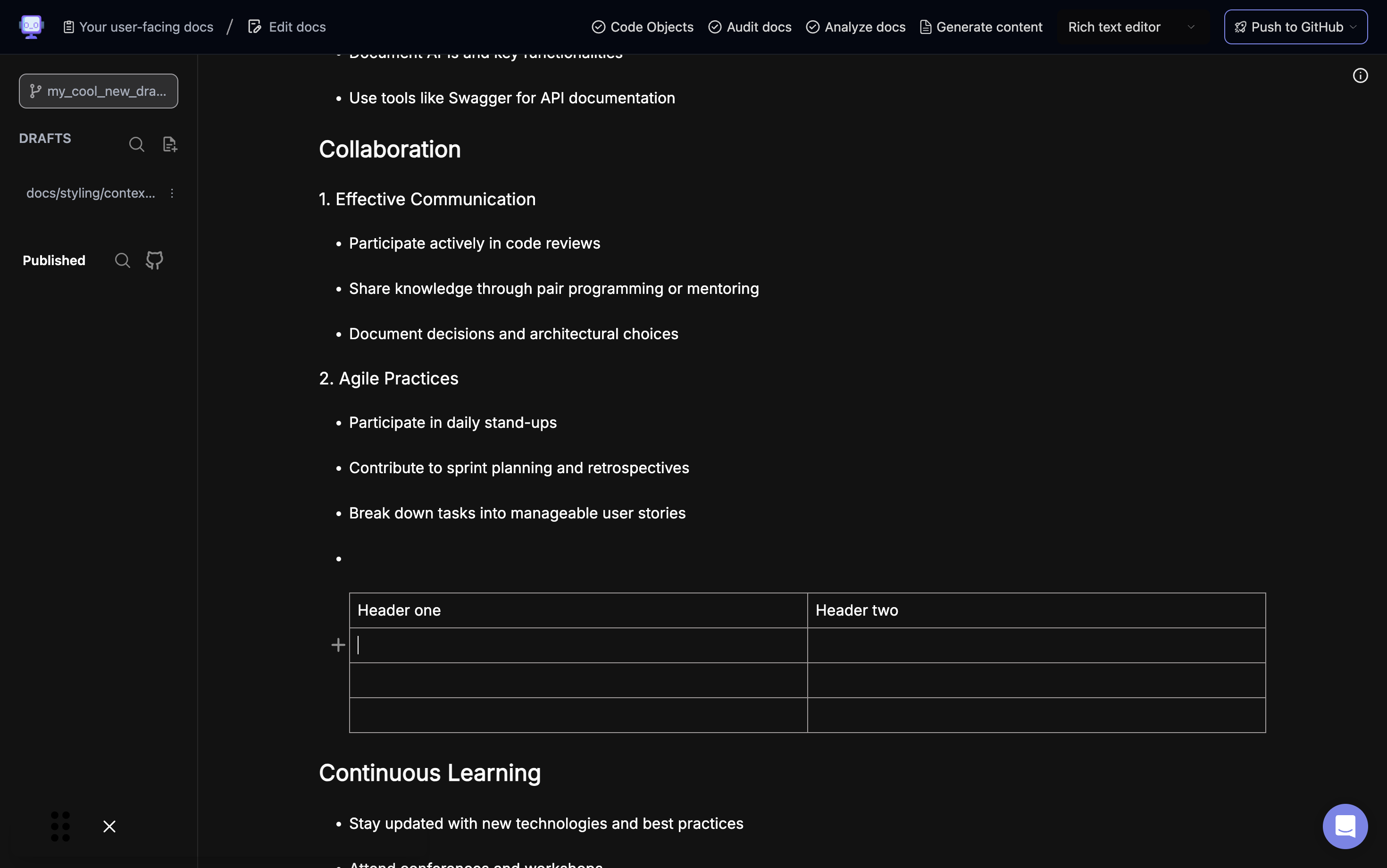
Task: Search drafts with magnifier icon
Action: [x=137, y=144]
